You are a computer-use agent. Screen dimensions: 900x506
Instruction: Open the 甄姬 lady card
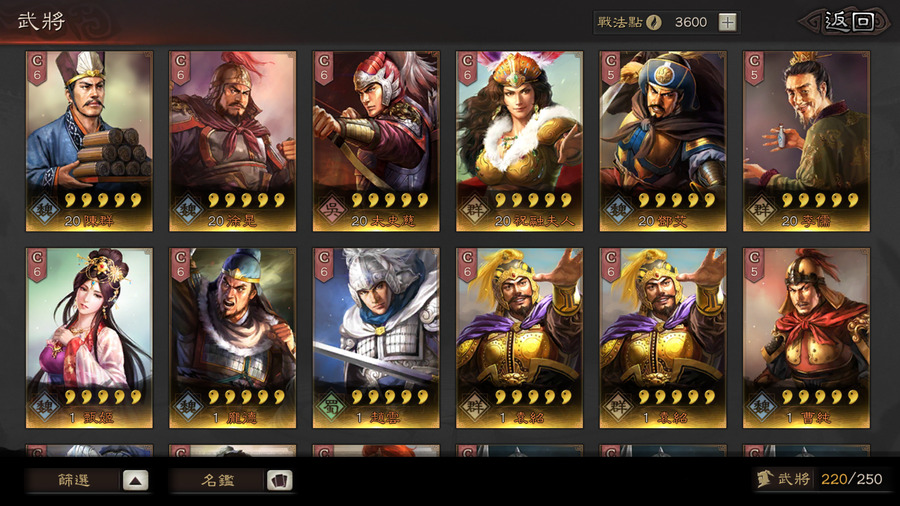[x=89, y=338]
